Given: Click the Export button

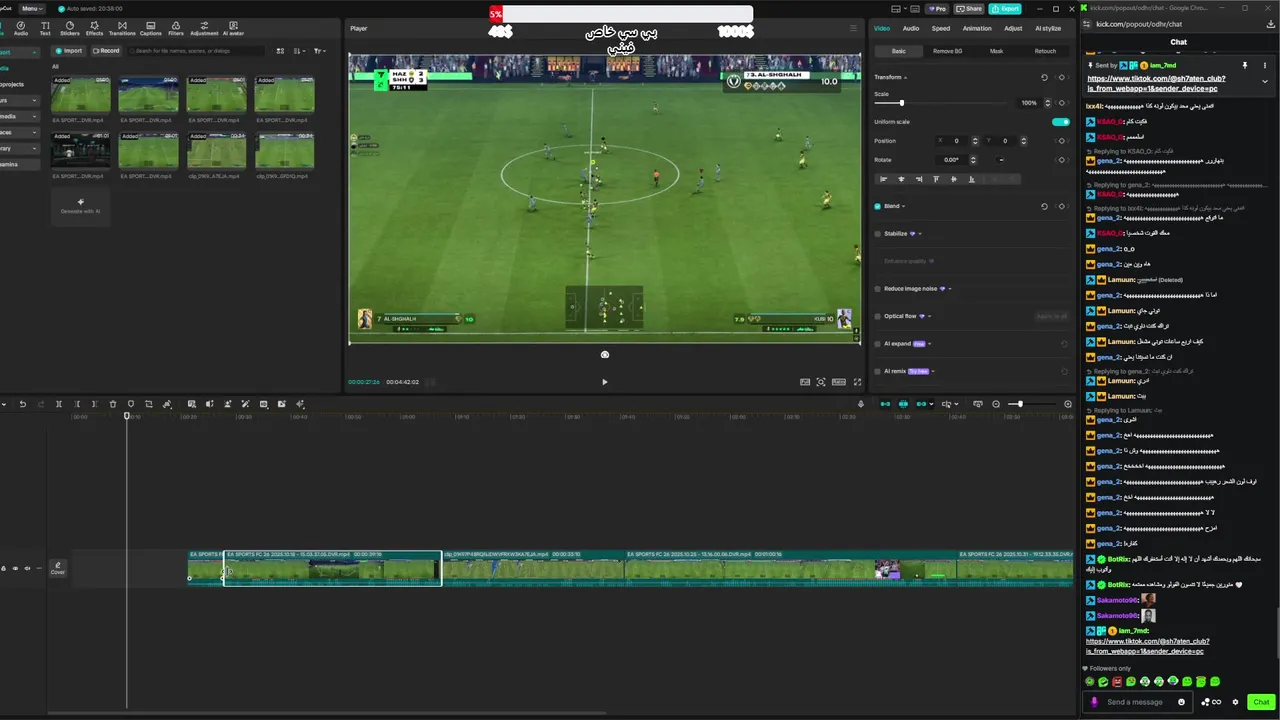Looking at the screenshot, I should [1005, 8].
